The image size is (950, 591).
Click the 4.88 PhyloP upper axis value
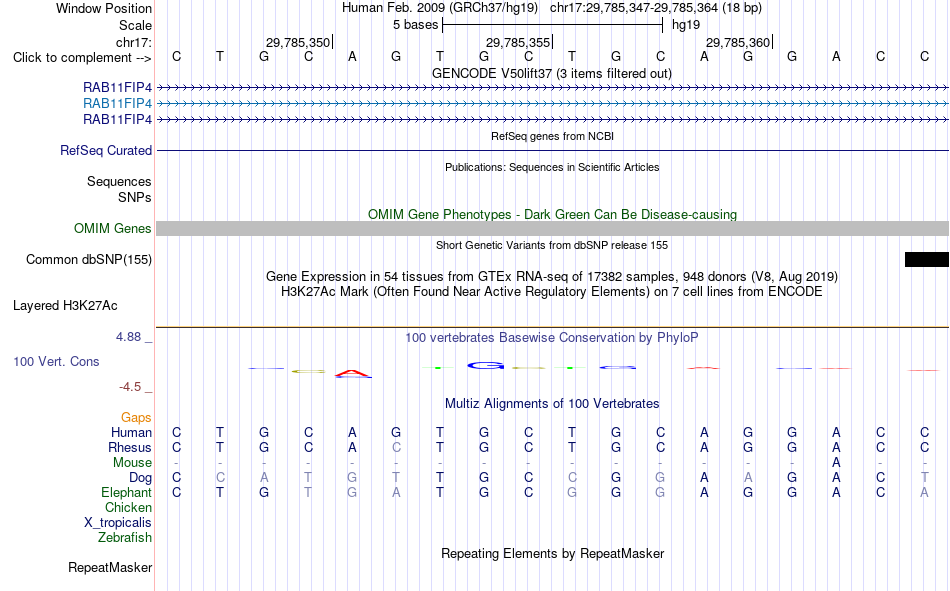click(128, 337)
